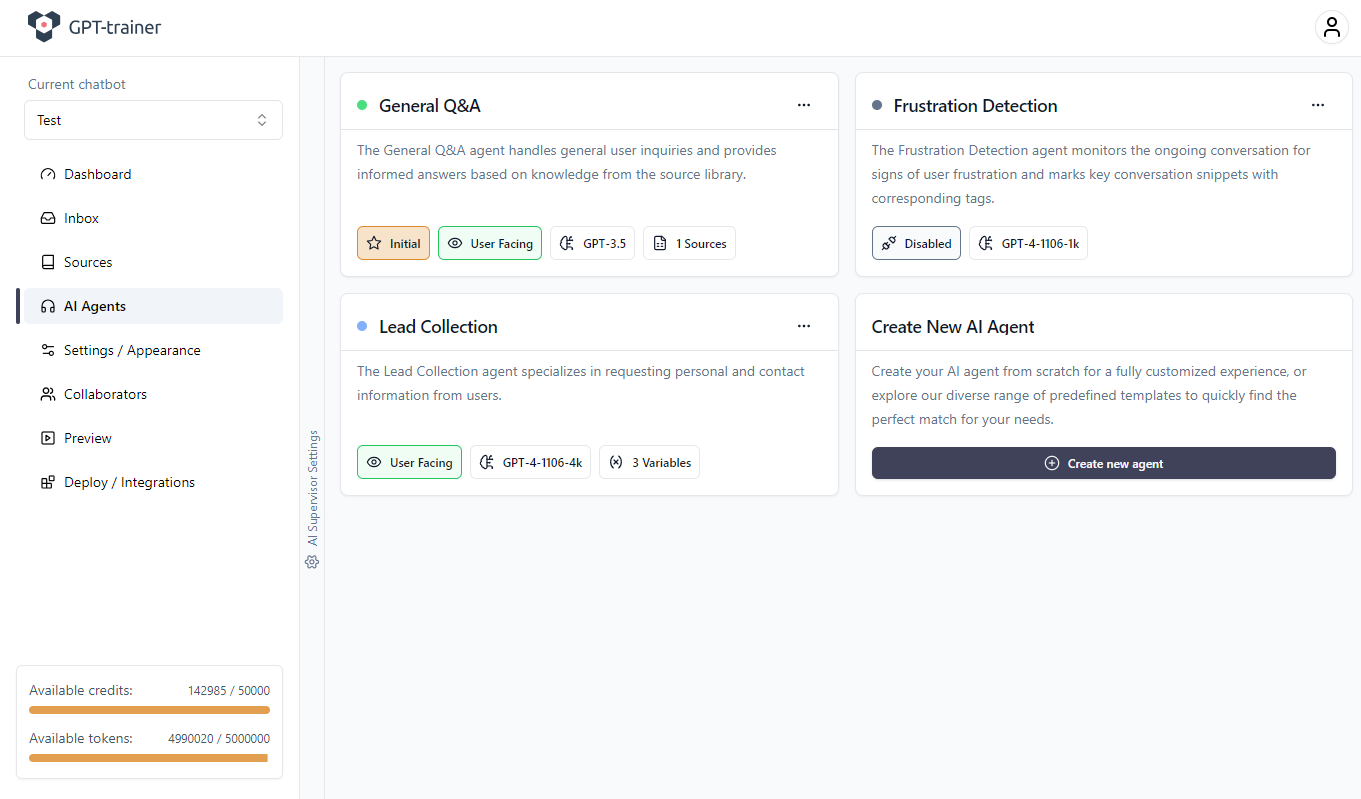The height and width of the screenshot is (799, 1361).
Task: Toggle the User Facing badge on Lead Collection
Action: 409,462
